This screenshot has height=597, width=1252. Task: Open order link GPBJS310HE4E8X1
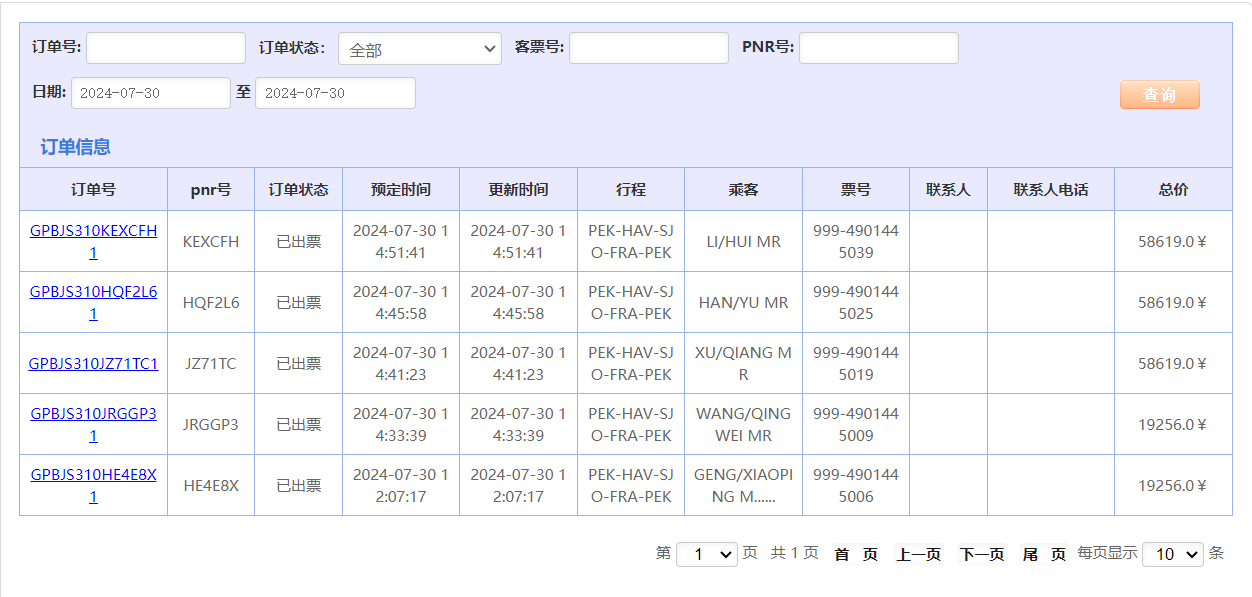point(93,475)
